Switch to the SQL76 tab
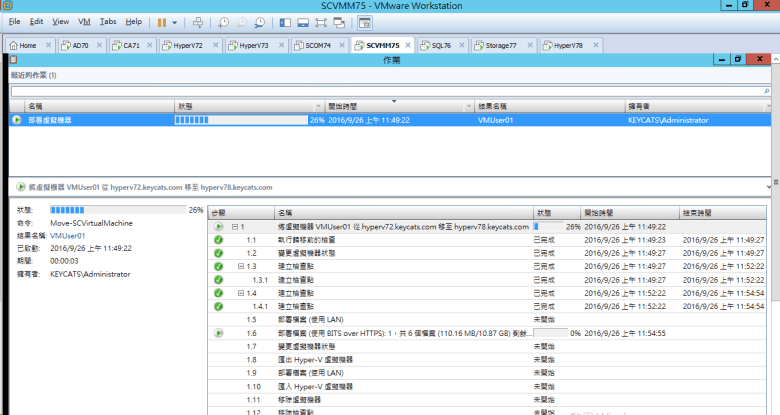The height and width of the screenshot is (415, 780). click(x=435, y=45)
